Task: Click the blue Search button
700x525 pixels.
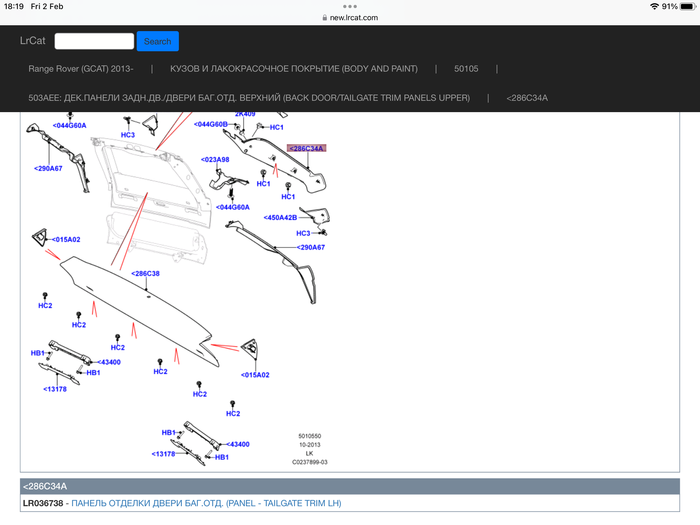Action: (x=158, y=41)
